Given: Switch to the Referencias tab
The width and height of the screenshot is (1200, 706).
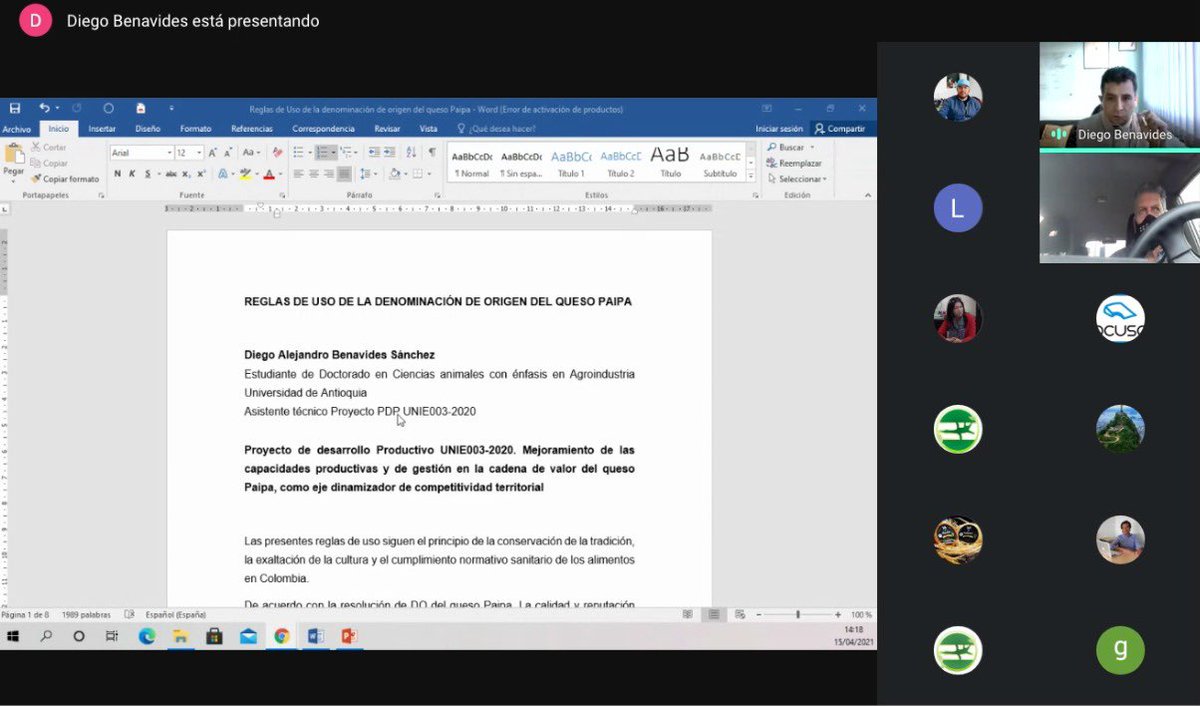Looking at the screenshot, I should [252, 129].
